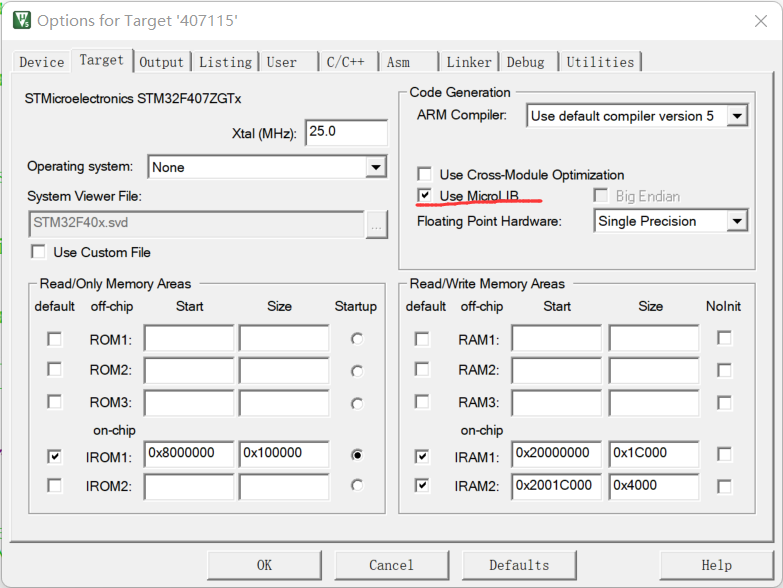This screenshot has height=588, width=783.
Task: Click the Keil uVision title bar icon
Action: [21, 20]
